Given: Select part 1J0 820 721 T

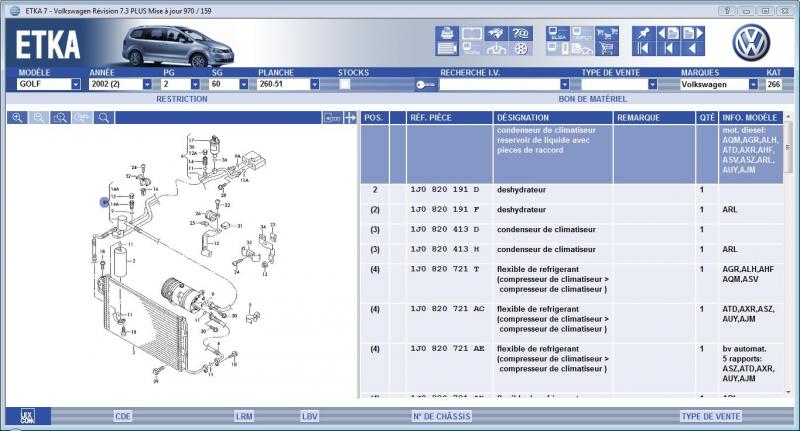Looking at the screenshot, I should click(444, 269).
